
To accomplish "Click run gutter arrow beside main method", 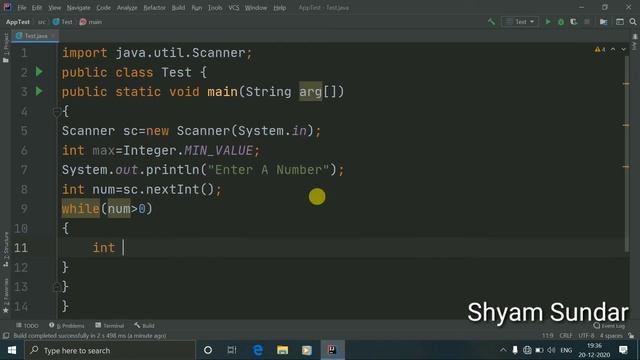I will click(39, 91).
